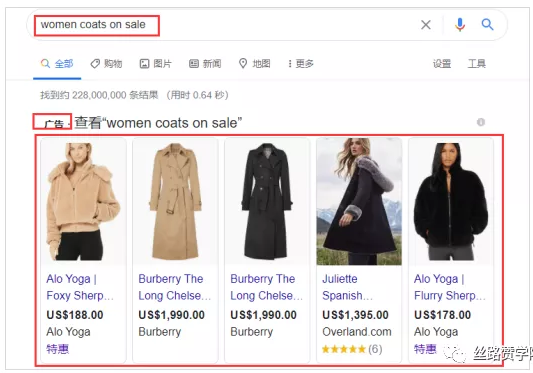The width and height of the screenshot is (533, 373).
Task: Open the 更多 more options menu
Action: (x=300, y=64)
